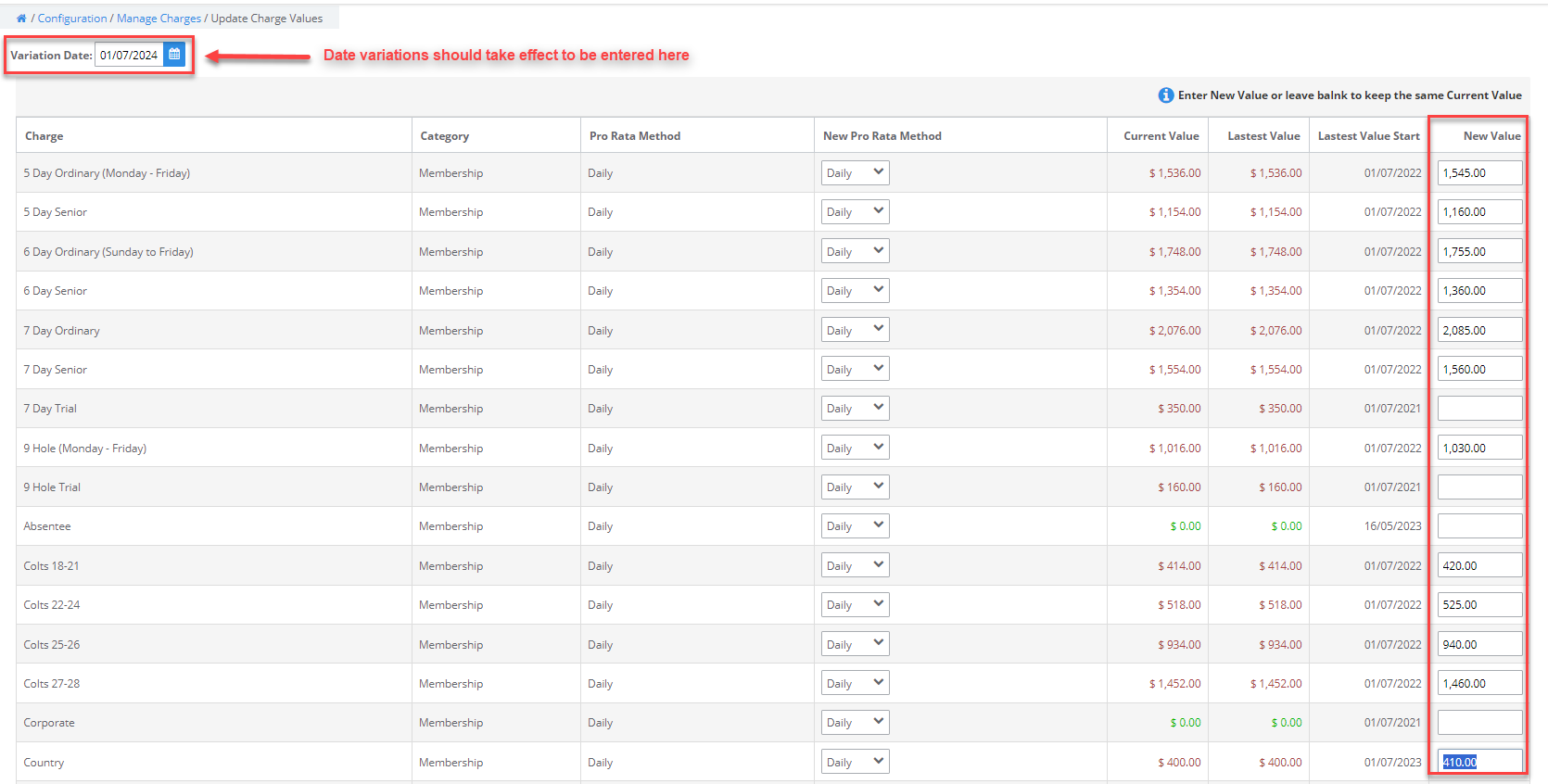Screen dimensions: 1548x784
Task: Open New Pro Rata dropdown for Corporate
Action: (855, 723)
